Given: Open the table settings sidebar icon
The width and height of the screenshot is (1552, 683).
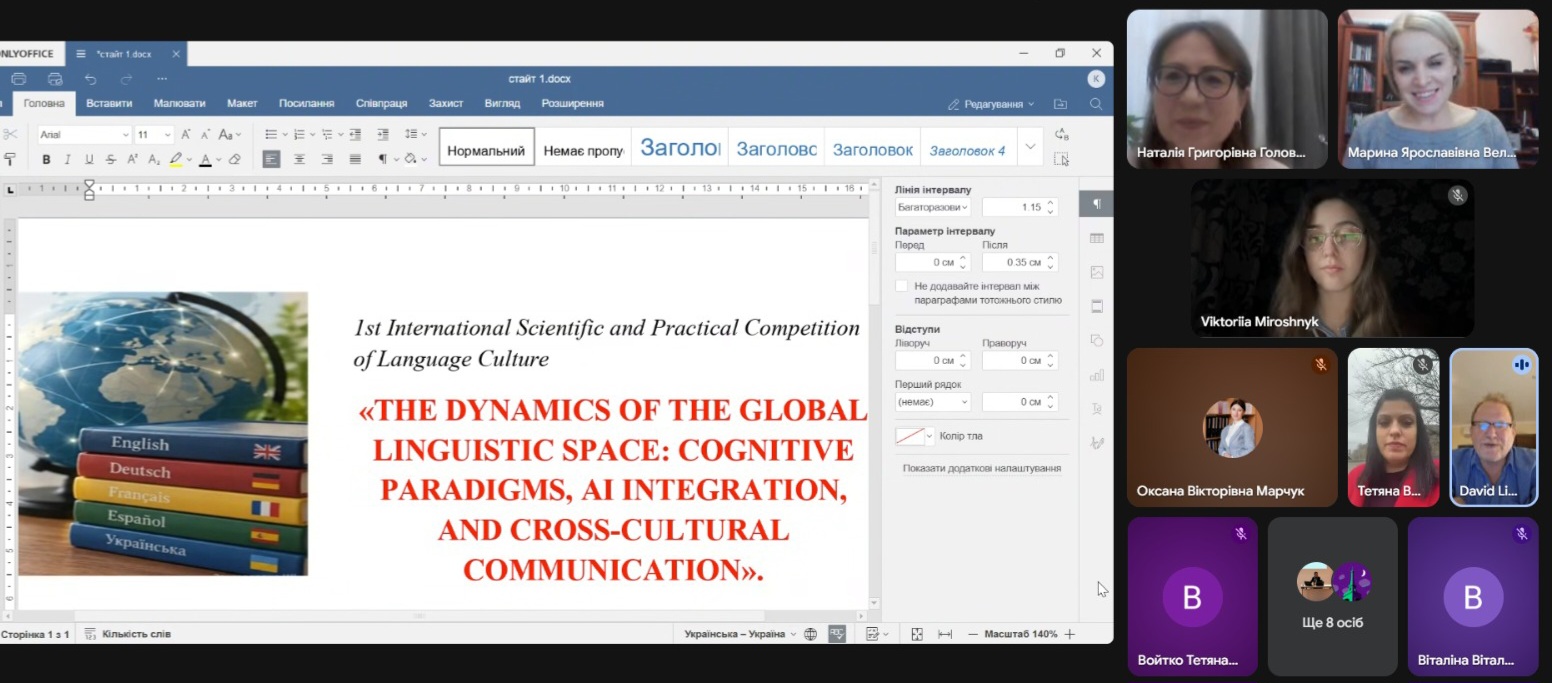Looking at the screenshot, I should [1097, 238].
